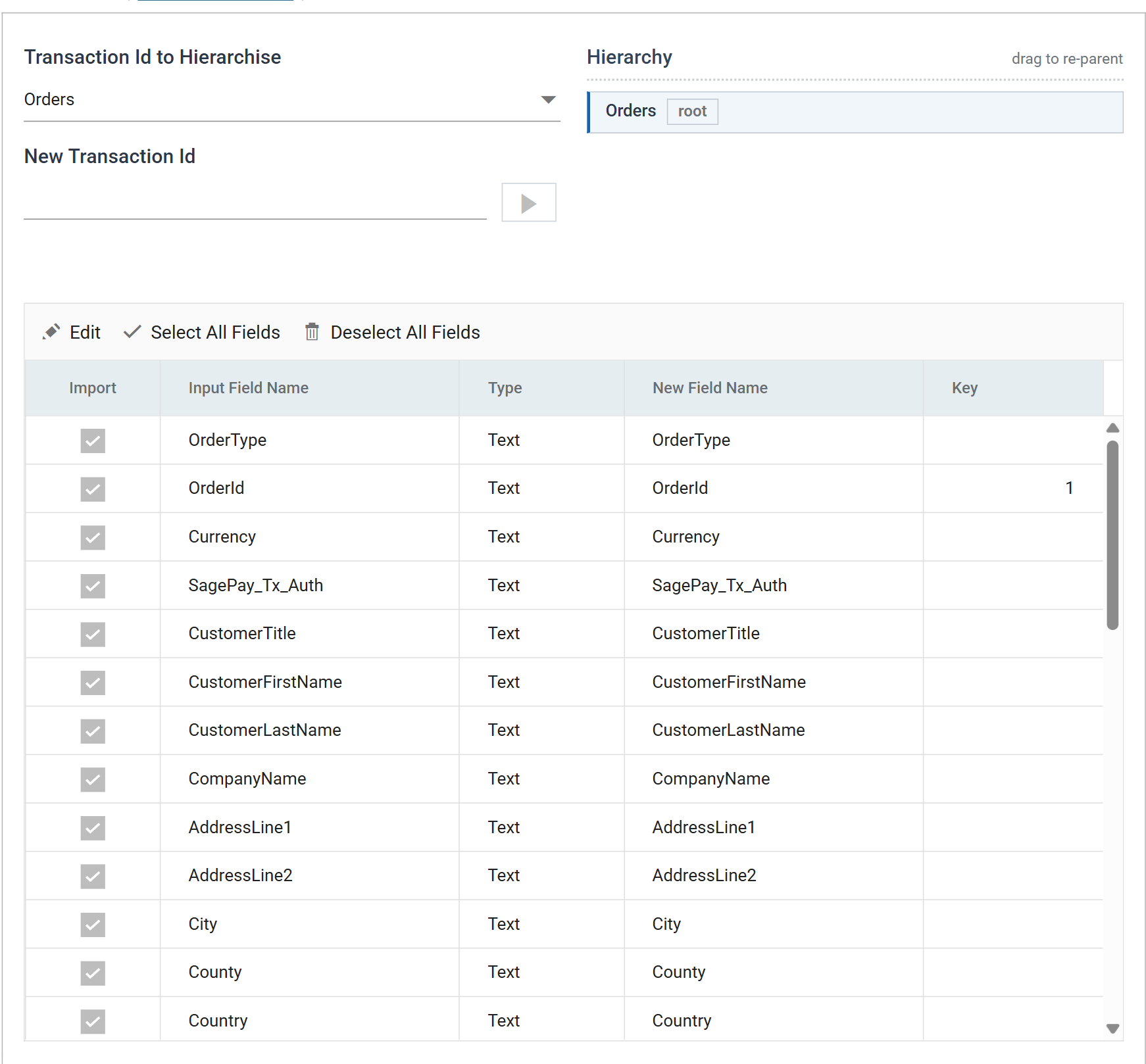Uncheck Import for Currency row
This screenshot has height=1064, width=1146.
point(93,537)
